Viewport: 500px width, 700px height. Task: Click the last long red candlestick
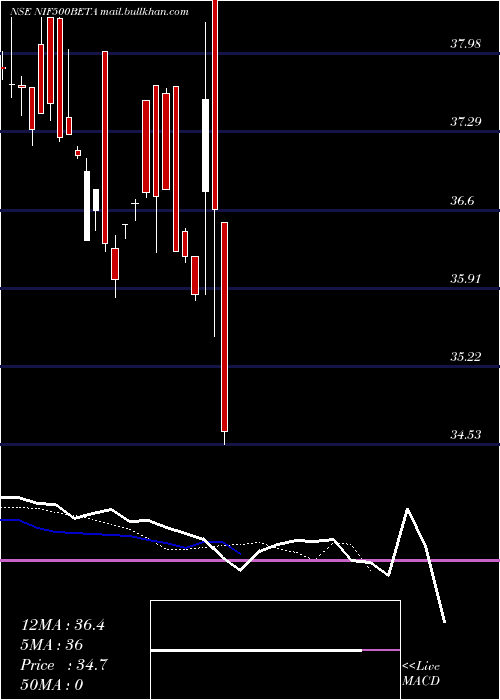tap(225, 327)
